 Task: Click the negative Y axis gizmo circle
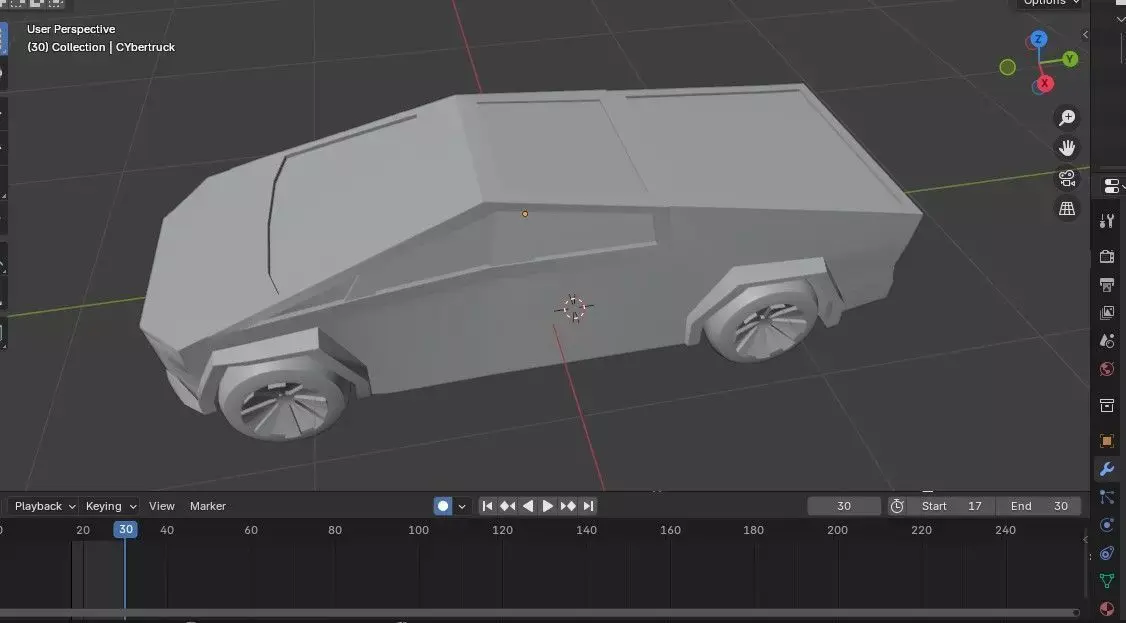click(x=1008, y=67)
